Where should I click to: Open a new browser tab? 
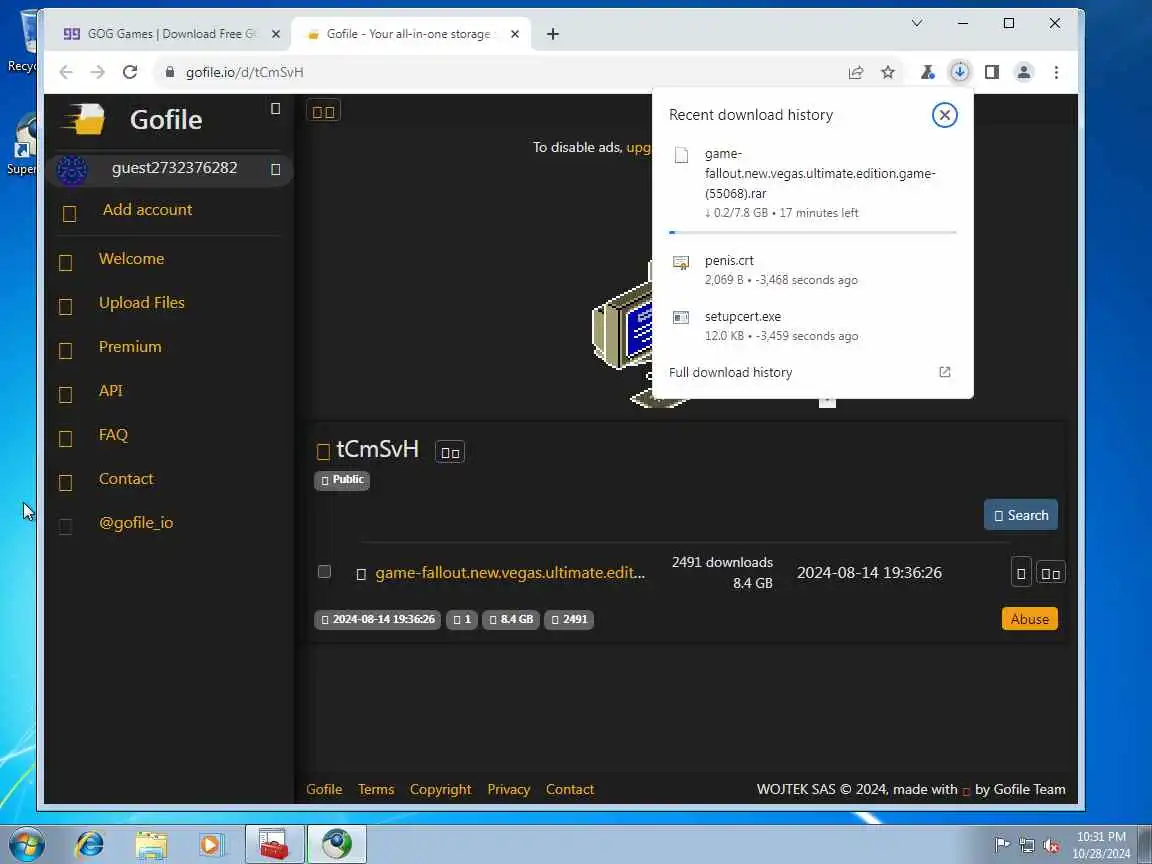point(553,34)
